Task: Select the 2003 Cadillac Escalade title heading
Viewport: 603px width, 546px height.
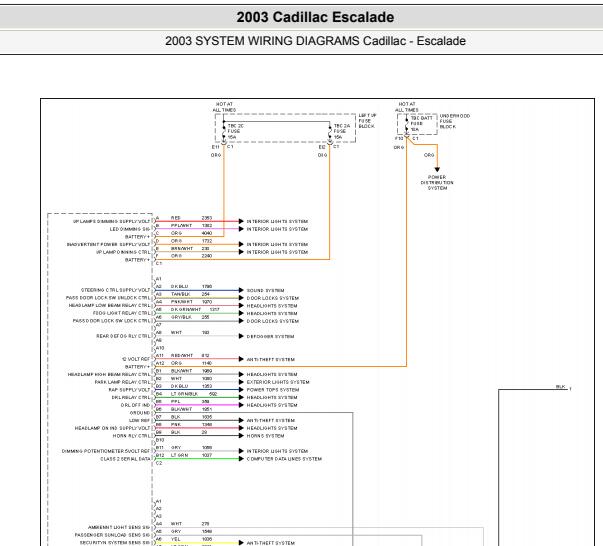Action: [x=315, y=17]
